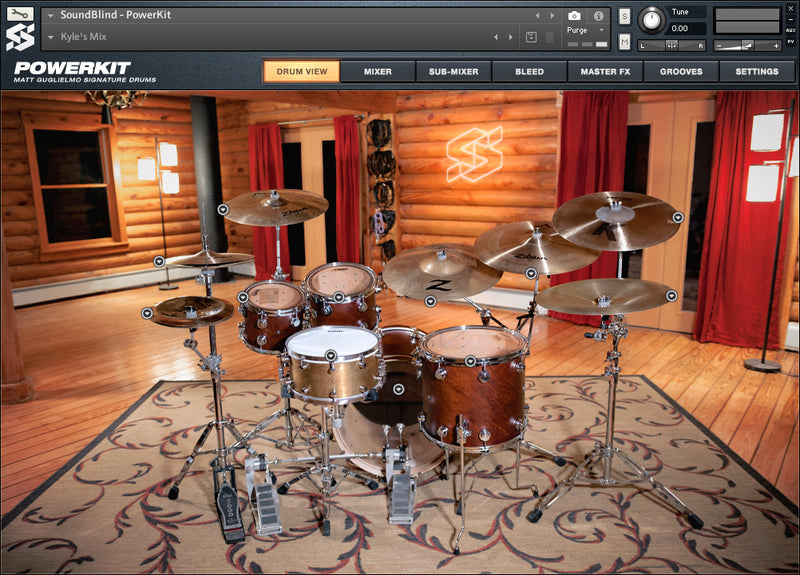The width and height of the screenshot is (800, 575).
Task: Open the Settings tab
Action: 757,71
